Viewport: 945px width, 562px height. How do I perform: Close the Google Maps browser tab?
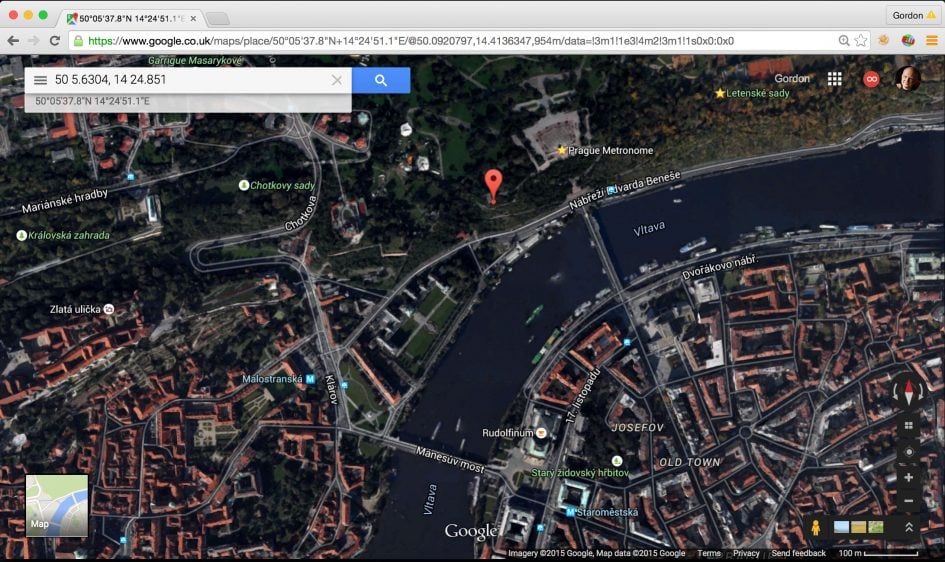(193, 19)
